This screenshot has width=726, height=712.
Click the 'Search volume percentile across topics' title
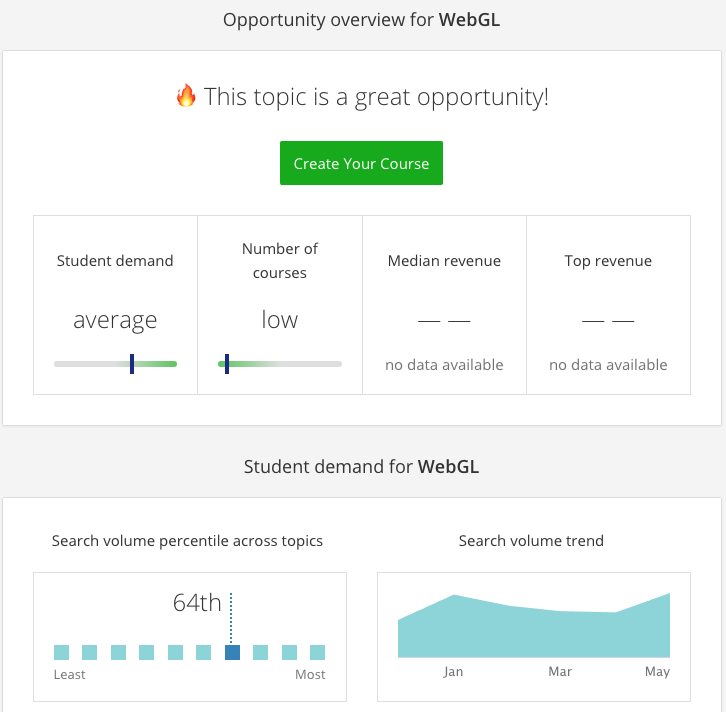pyautogui.click(x=188, y=541)
